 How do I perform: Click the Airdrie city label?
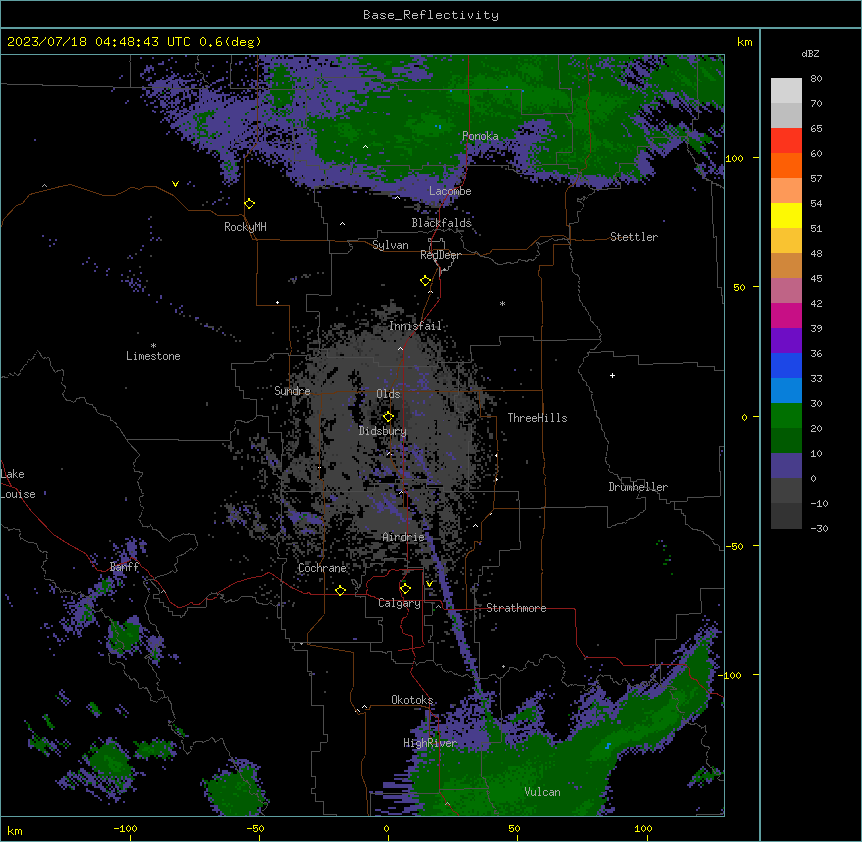(403, 537)
